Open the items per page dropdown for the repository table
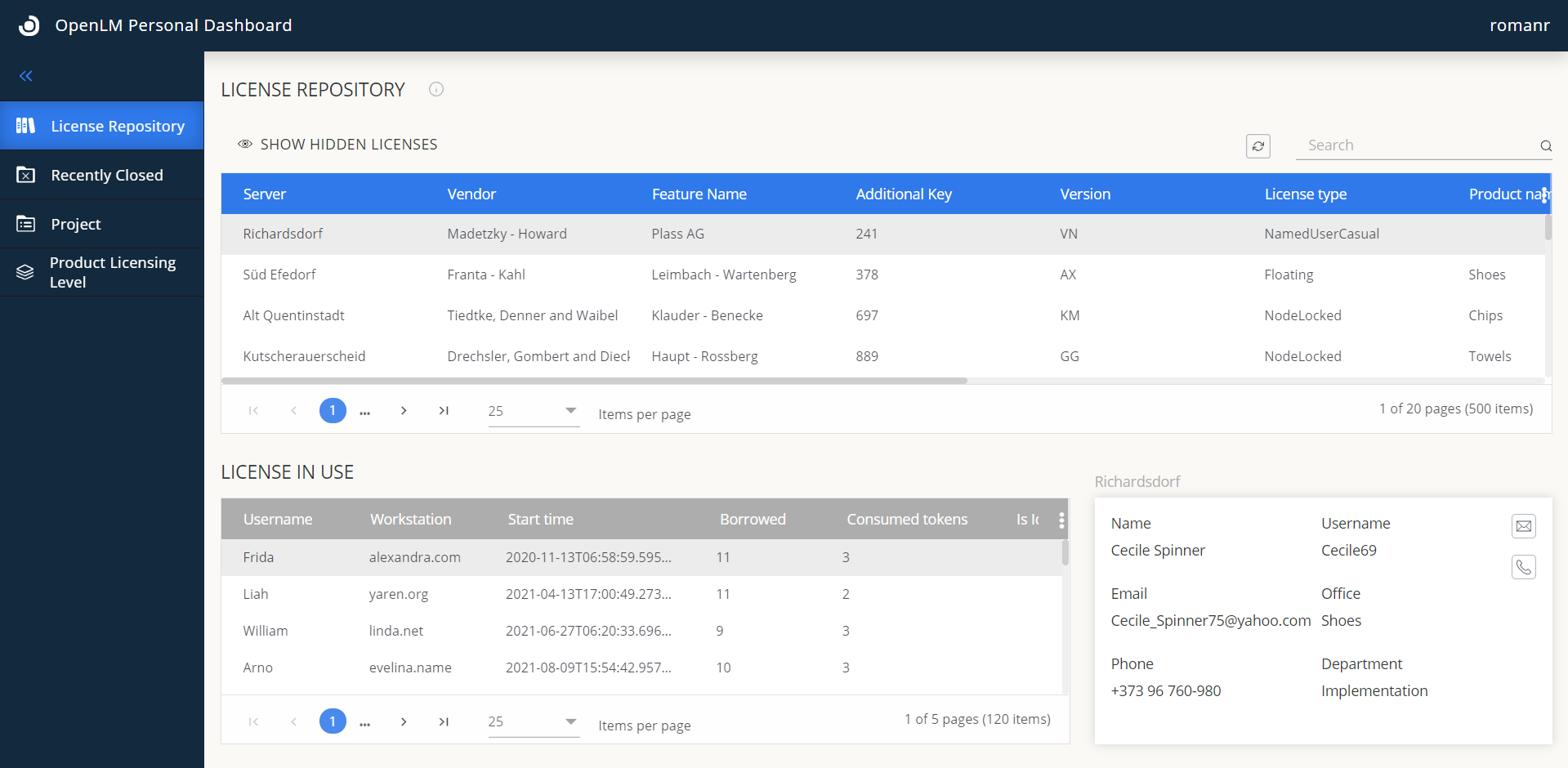This screenshot has height=768, width=1568. point(532,411)
